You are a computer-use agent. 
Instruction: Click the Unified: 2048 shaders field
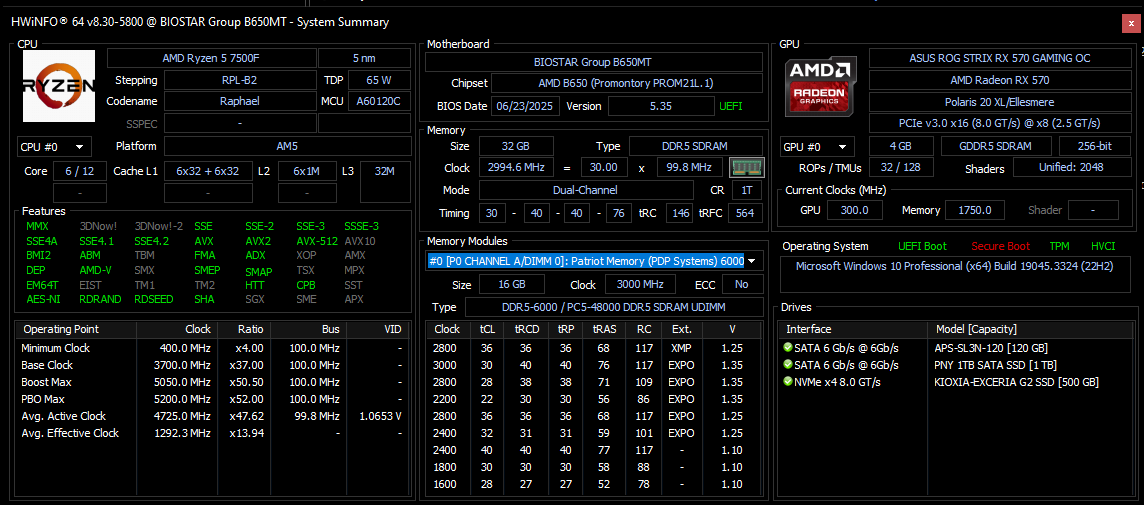[1071, 168]
